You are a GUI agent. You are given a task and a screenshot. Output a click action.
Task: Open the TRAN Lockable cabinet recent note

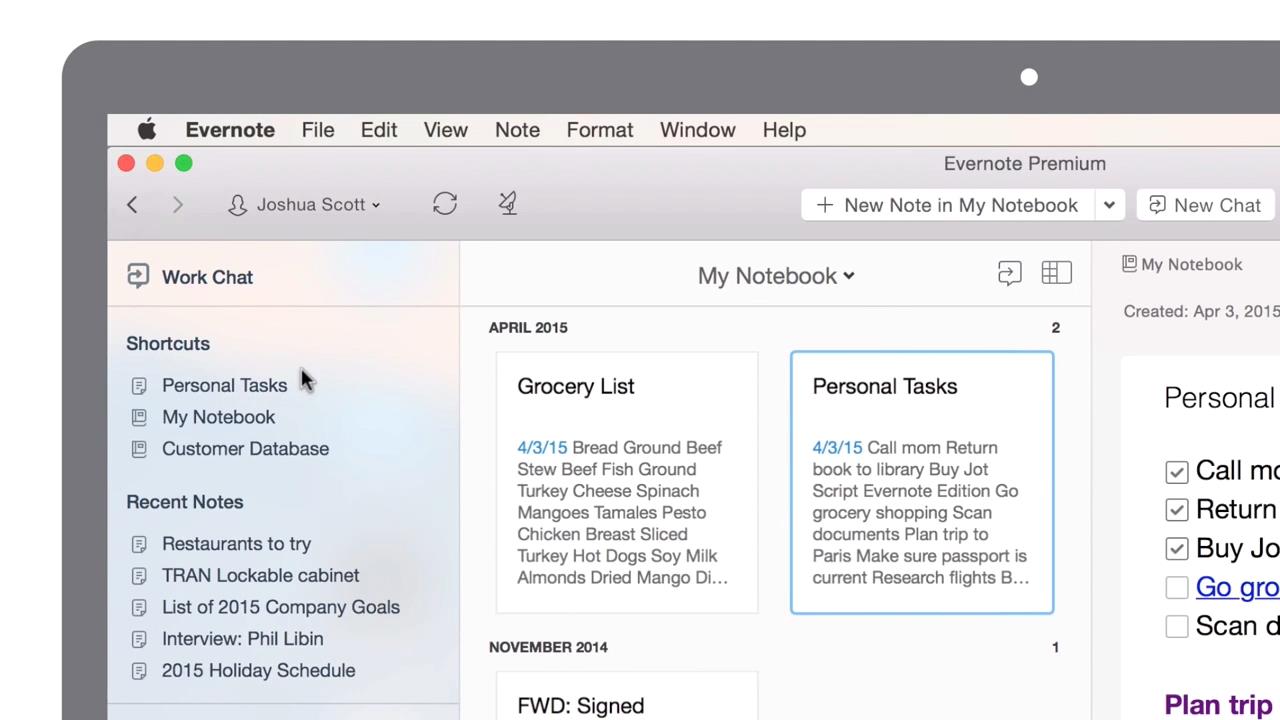point(260,576)
